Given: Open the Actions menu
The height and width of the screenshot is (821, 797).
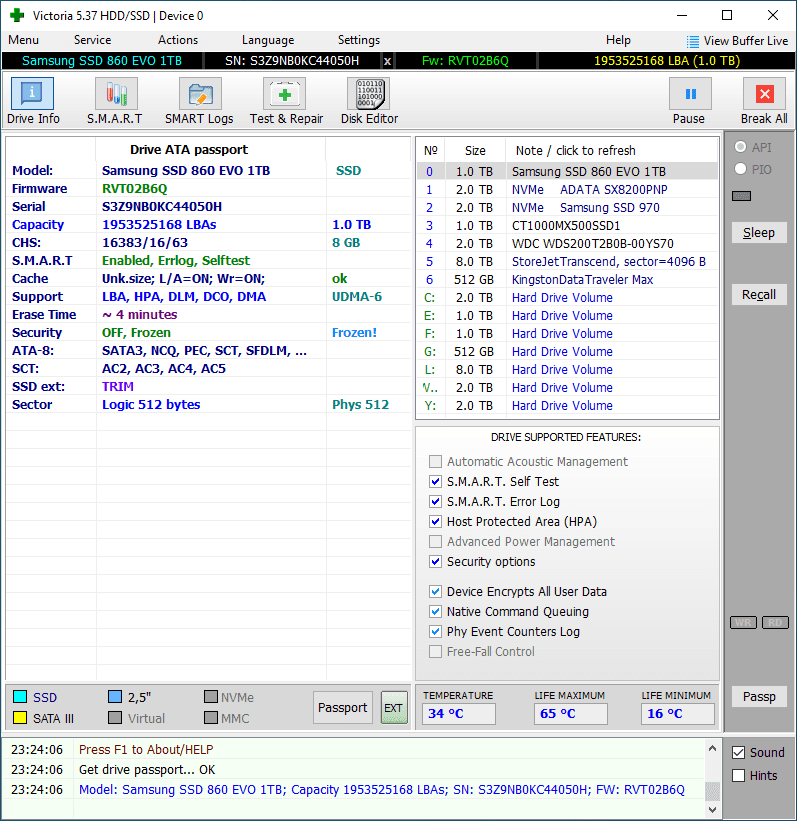Looking at the screenshot, I should coord(178,40).
